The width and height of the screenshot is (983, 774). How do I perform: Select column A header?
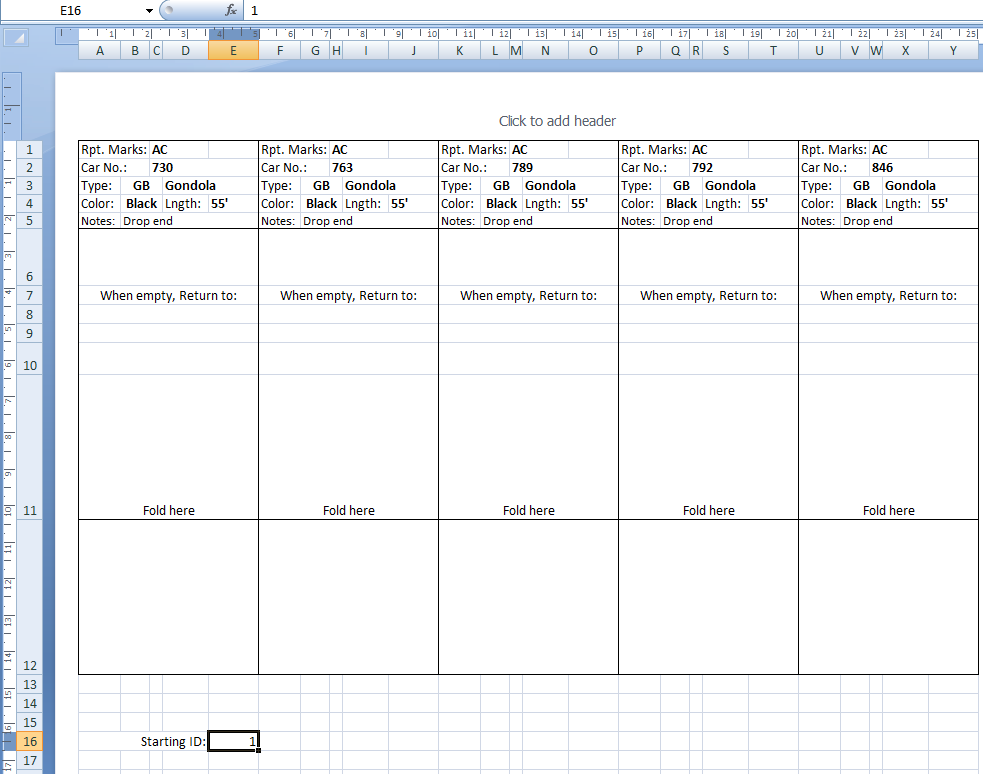pyautogui.click(x=99, y=51)
